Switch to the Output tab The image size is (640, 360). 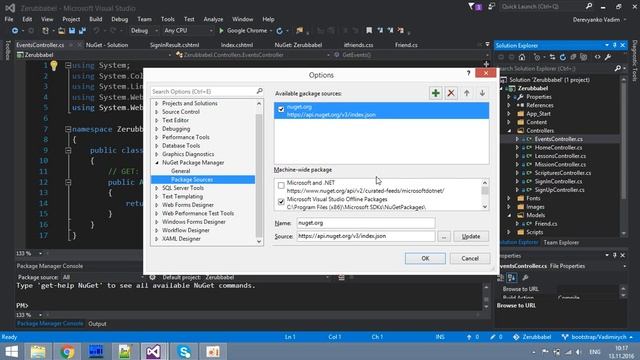click(97, 324)
